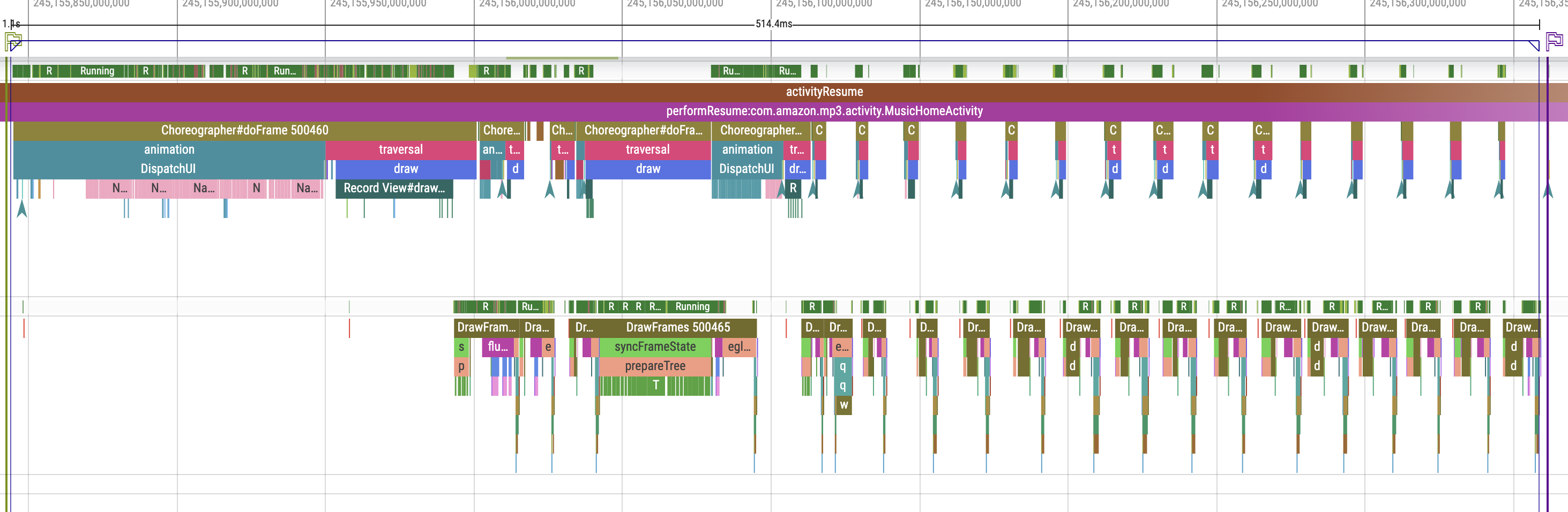This screenshot has width=1568, height=512.
Task: Select the pink traversal slice under doFrame 500460
Action: pyautogui.click(x=400, y=149)
